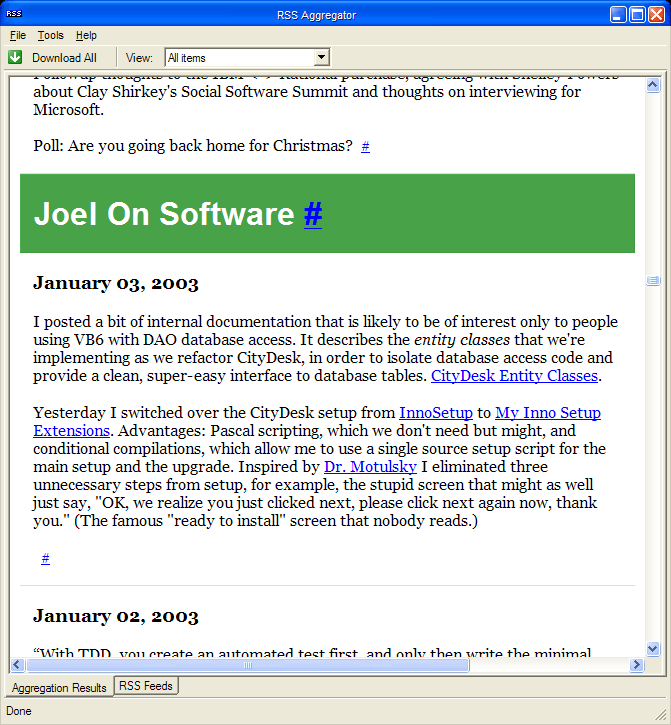Select the Aggregation Results tab
671x725 pixels.
pyautogui.click(x=59, y=688)
